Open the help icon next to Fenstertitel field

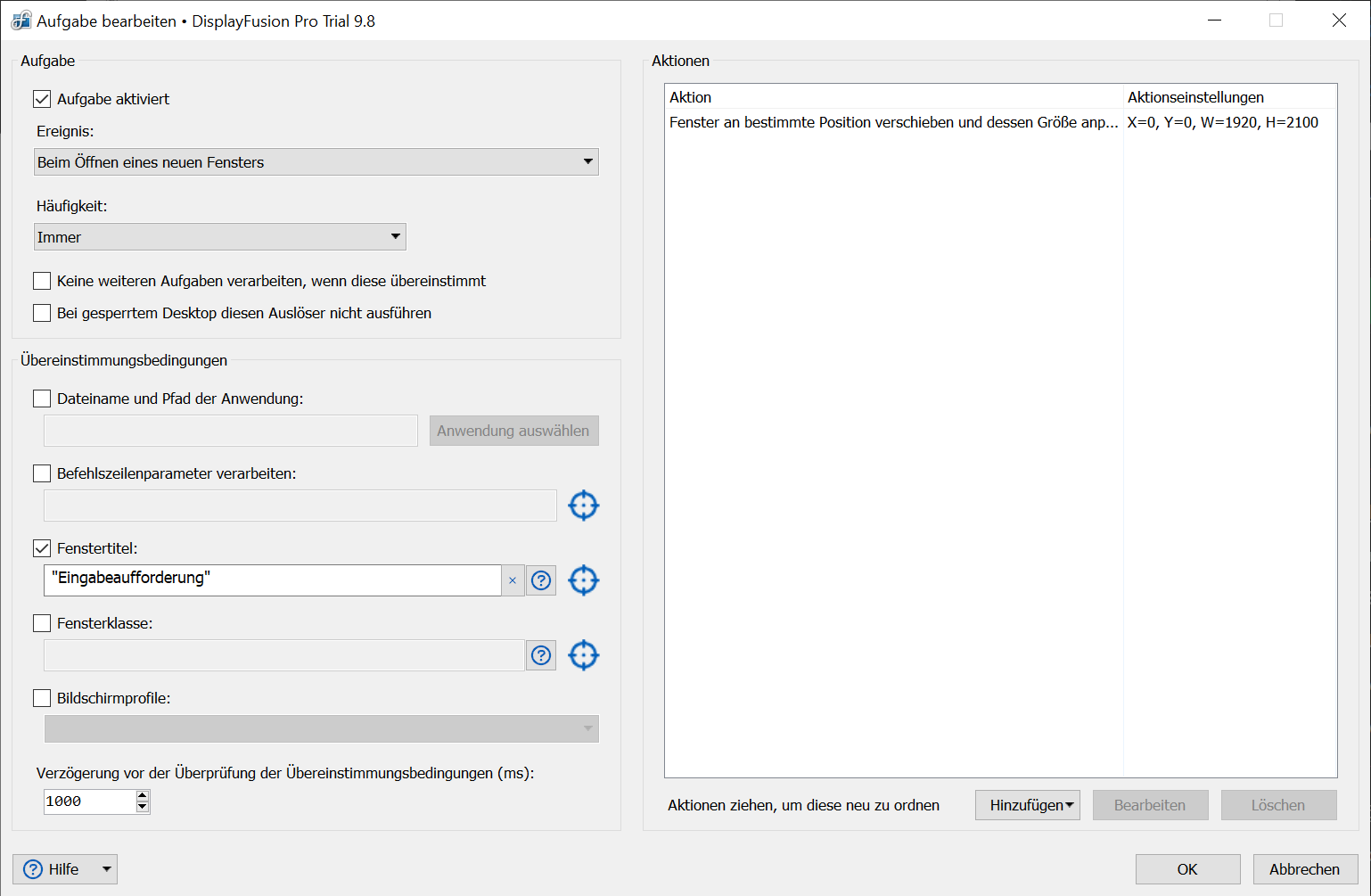click(x=541, y=580)
